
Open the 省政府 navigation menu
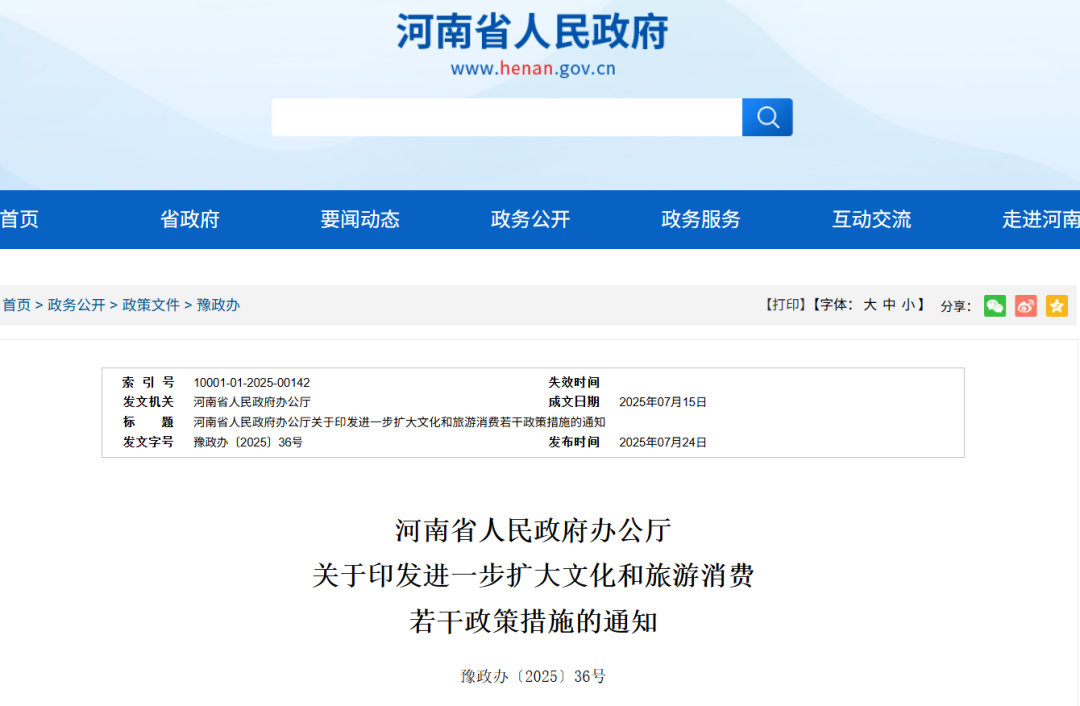coord(190,219)
